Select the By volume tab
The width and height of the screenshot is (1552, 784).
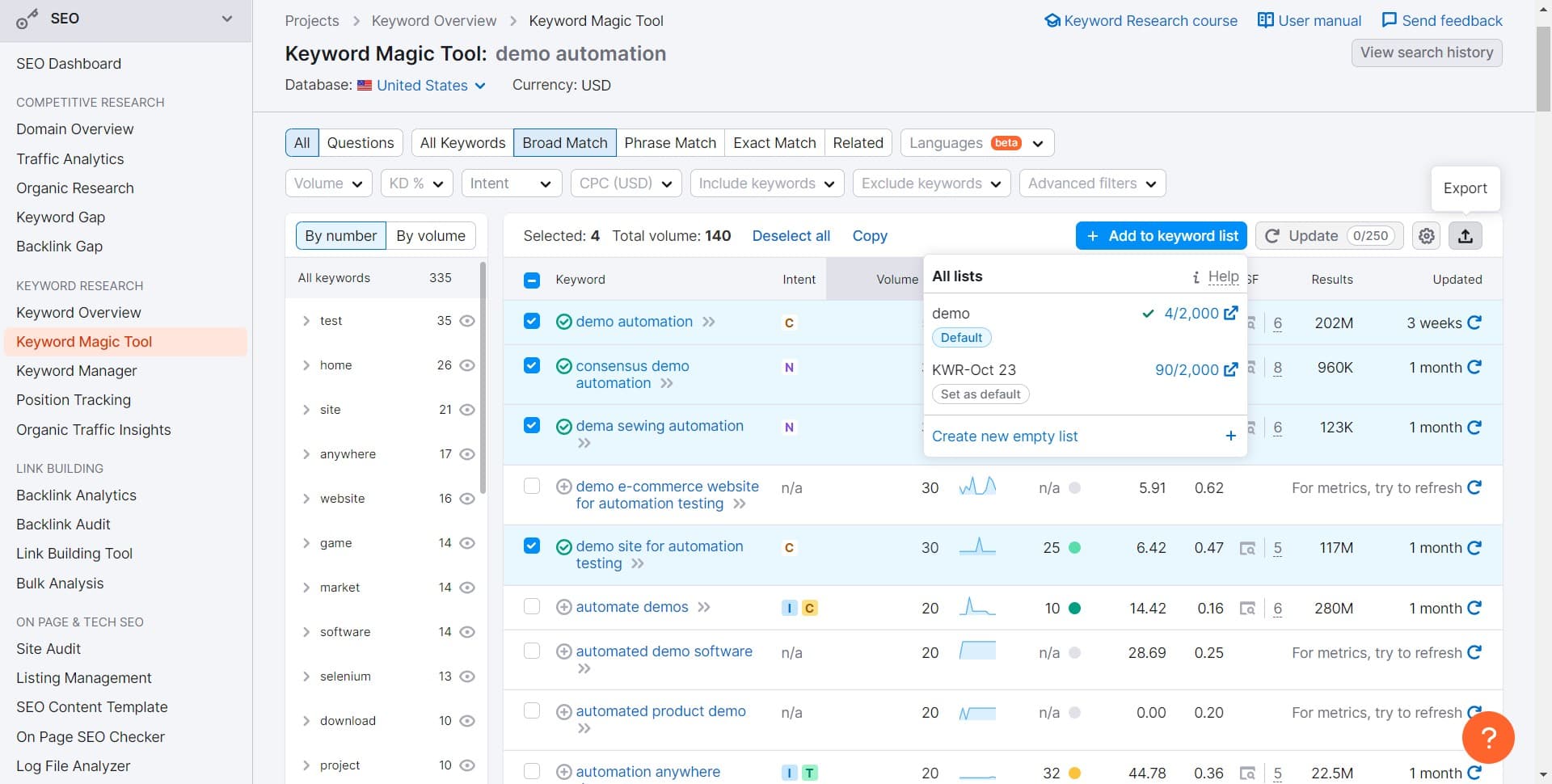[x=430, y=236]
